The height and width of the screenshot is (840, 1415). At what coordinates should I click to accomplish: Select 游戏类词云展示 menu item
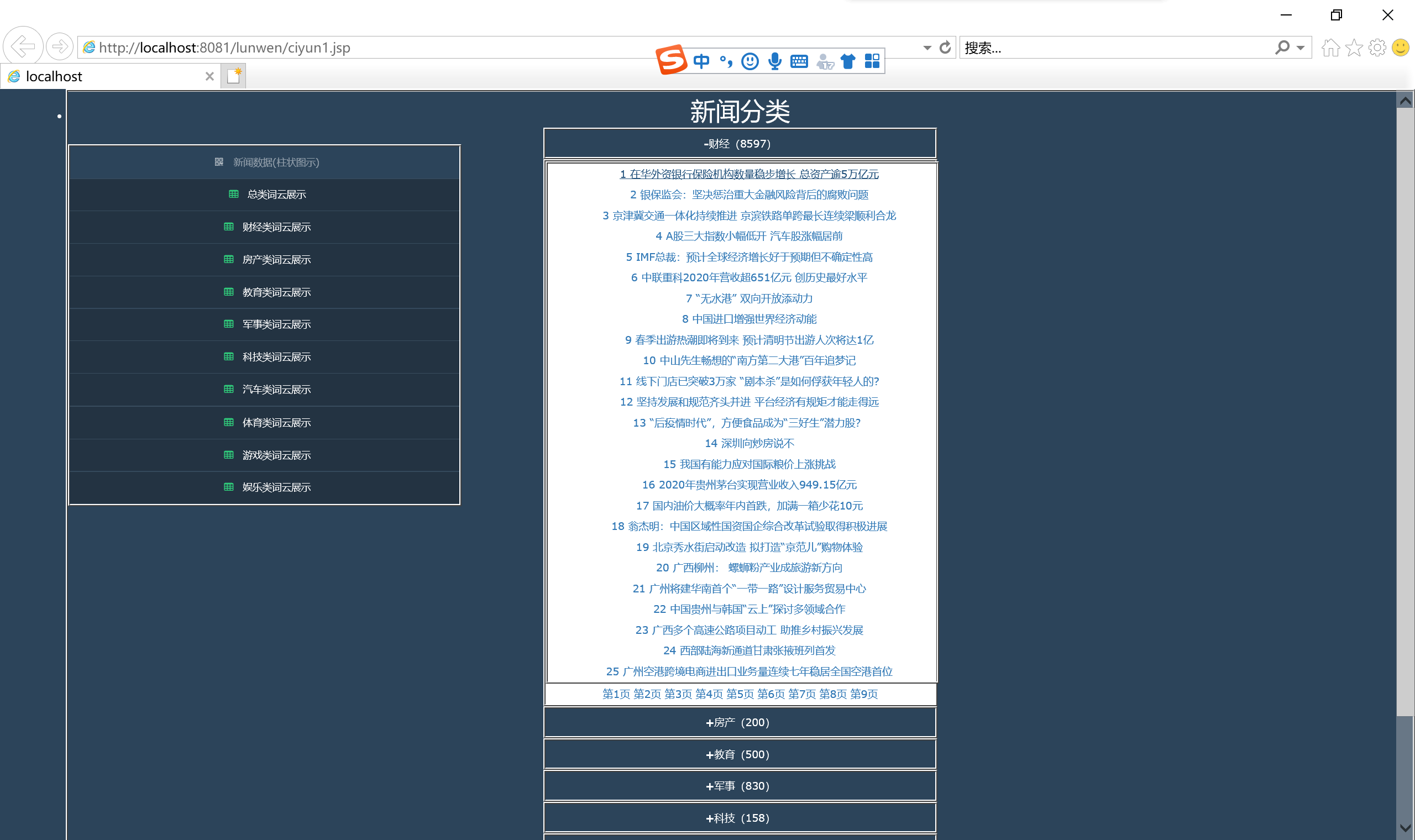[x=276, y=455]
